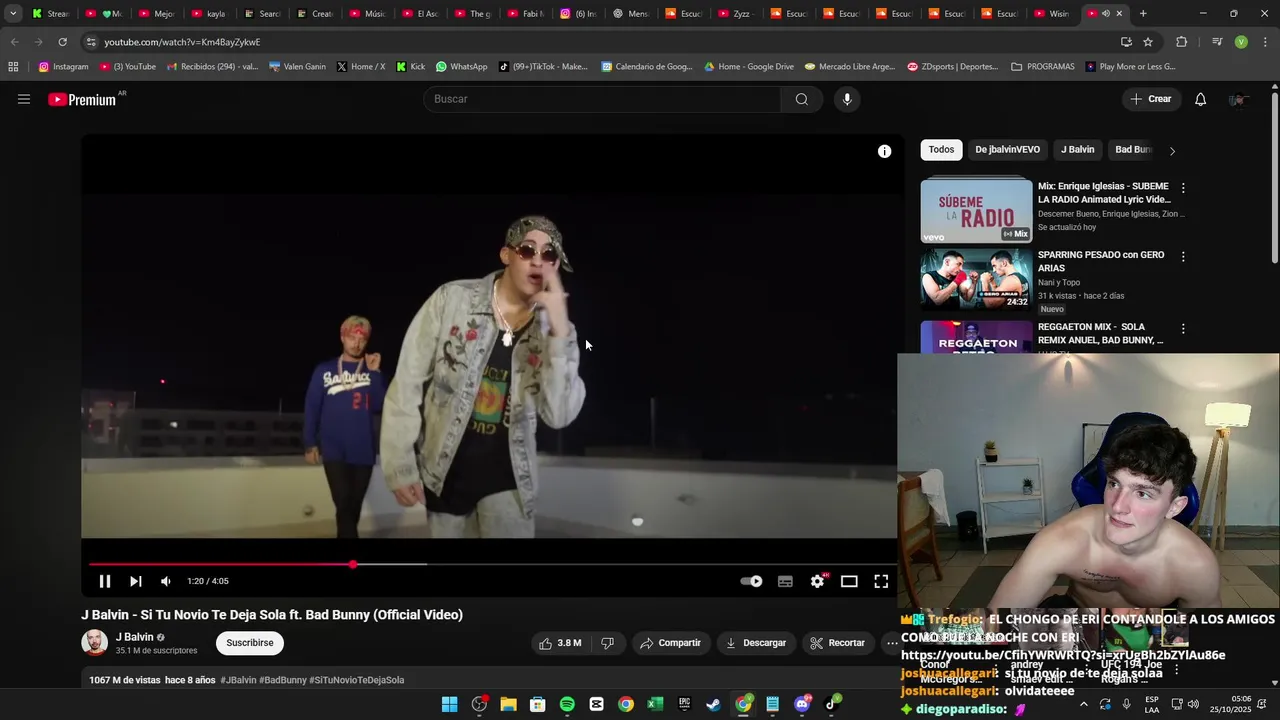Skip to the next video
Viewport: 1280px width, 720px height.
[135, 581]
